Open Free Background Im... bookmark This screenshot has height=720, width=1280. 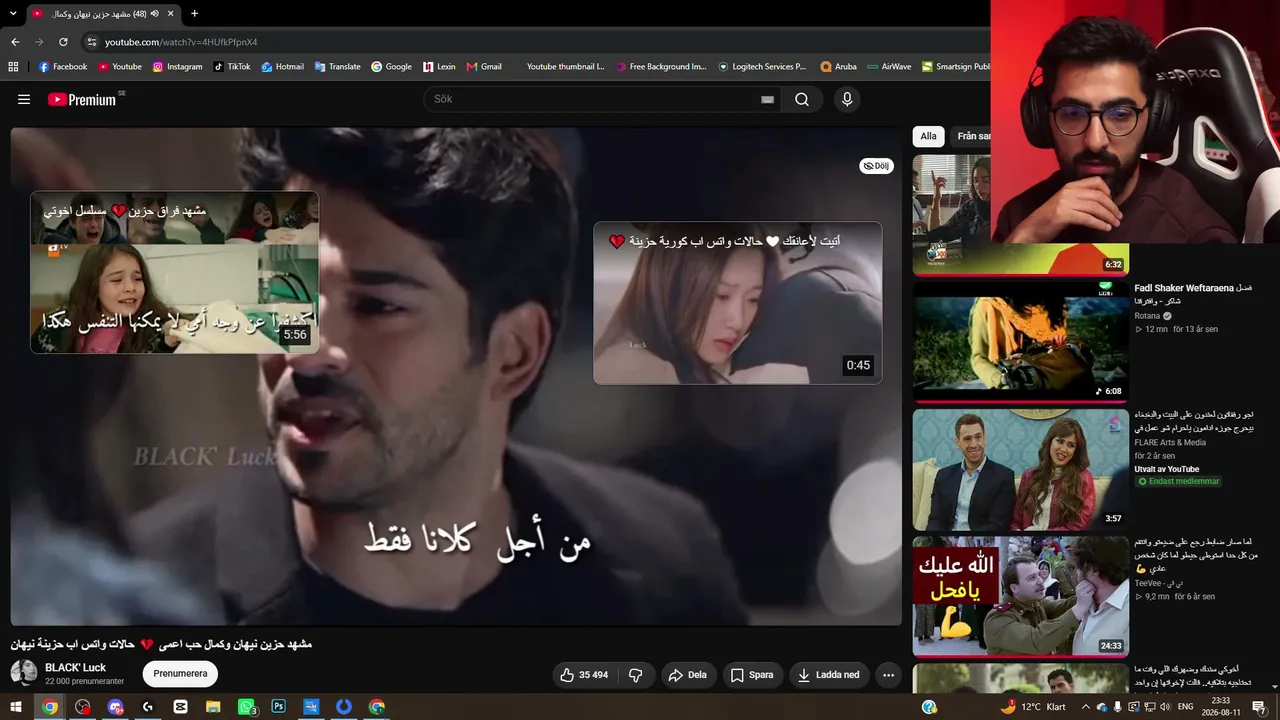tap(661, 67)
